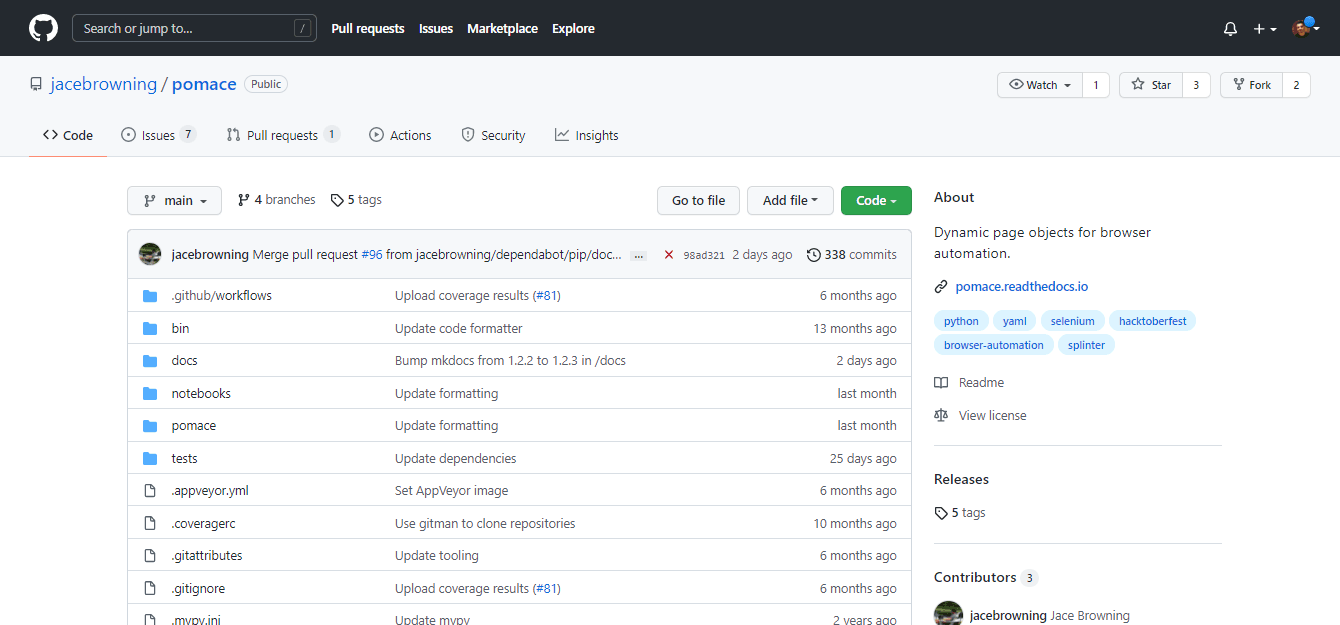Toggle Watch for this repository
Viewport: 1340px width, 625px height.
[x=1040, y=85]
